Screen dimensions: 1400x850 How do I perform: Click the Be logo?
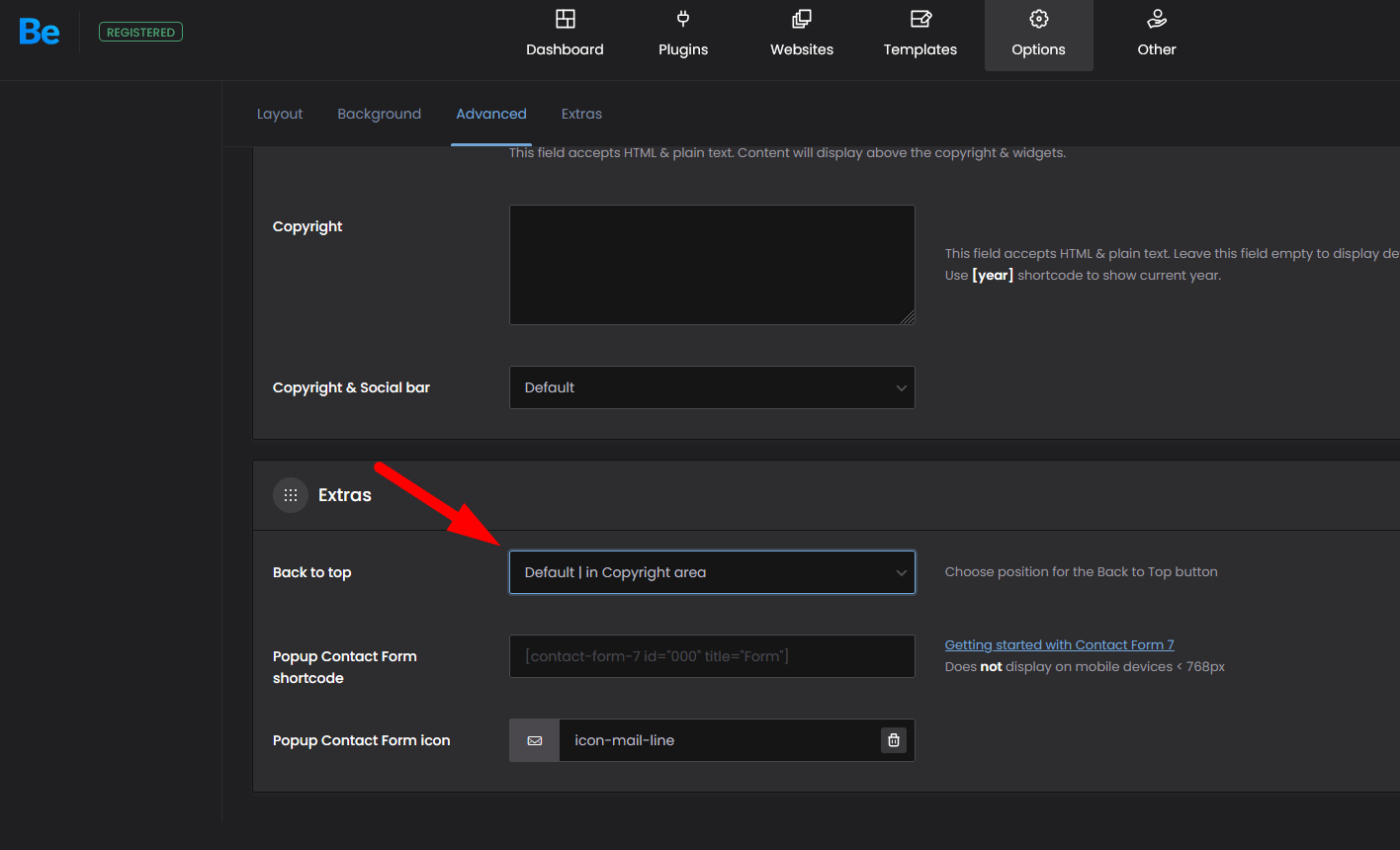[40, 32]
